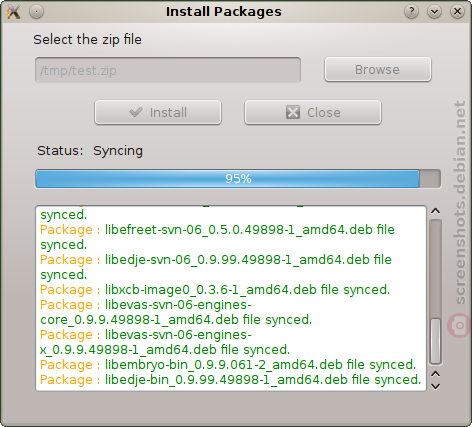This screenshot has height=427, width=472.
Task: Click the scroll down arrow at log bottom
Action: [435, 386]
